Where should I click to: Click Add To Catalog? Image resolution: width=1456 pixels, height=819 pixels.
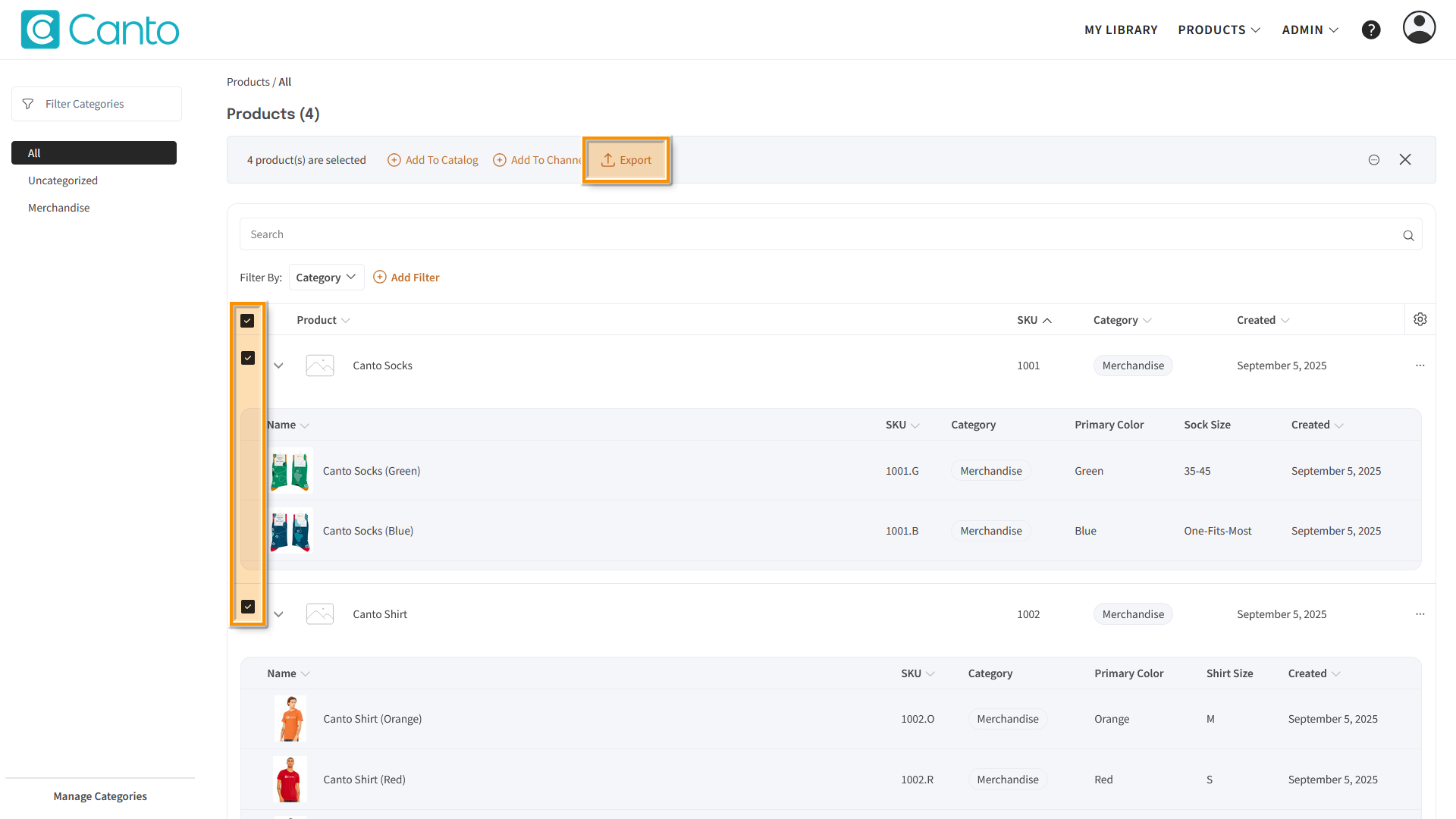coord(433,160)
